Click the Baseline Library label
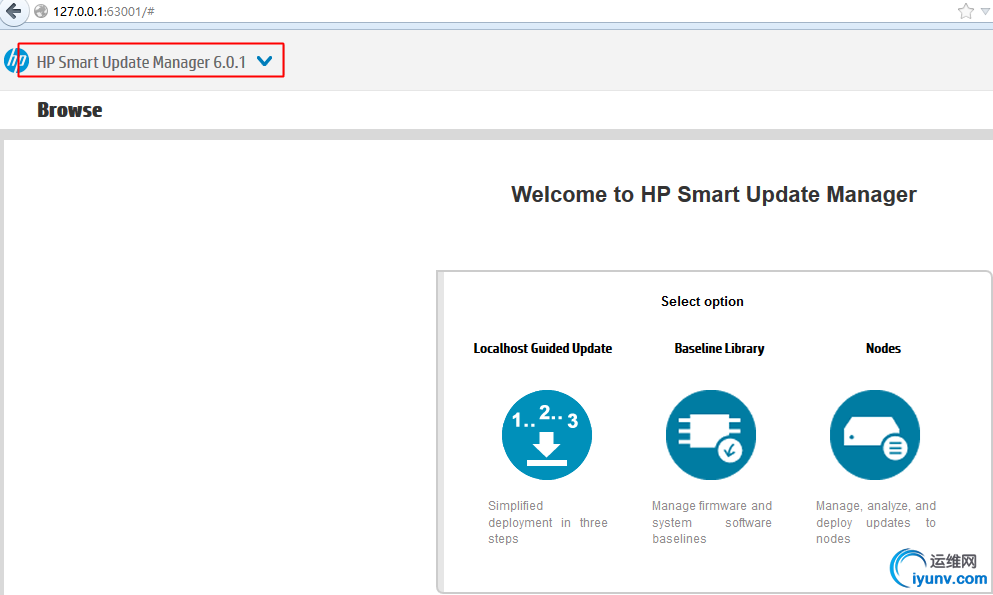This screenshot has height=595, width=993. (719, 349)
